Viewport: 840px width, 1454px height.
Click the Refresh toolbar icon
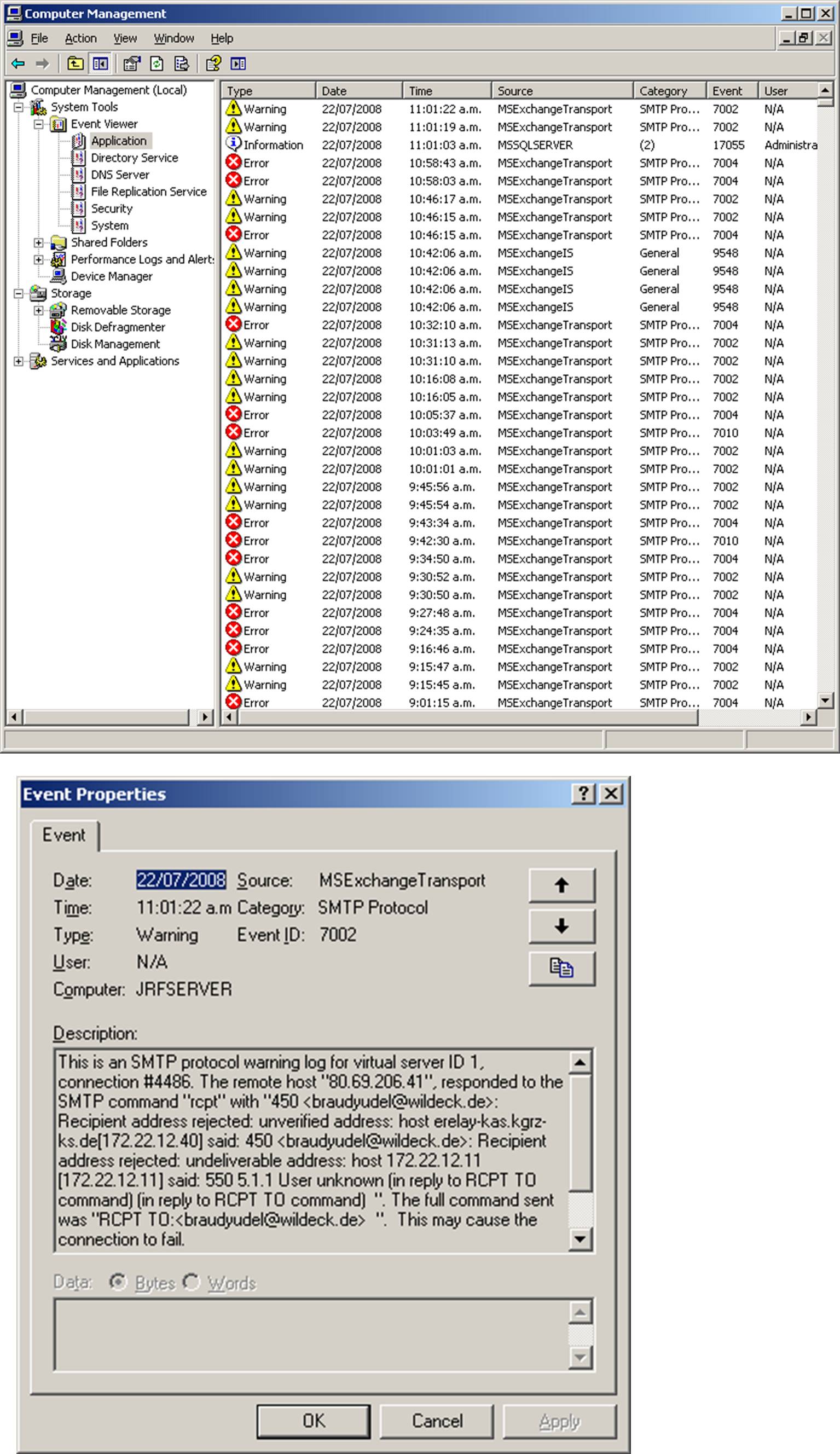tap(157, 63)
